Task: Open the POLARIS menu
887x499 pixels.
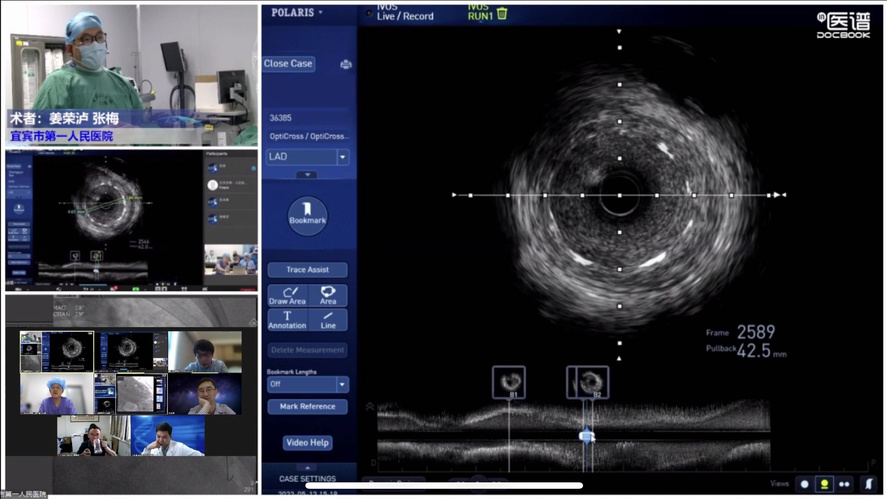Action: click(x=297, y=13)
